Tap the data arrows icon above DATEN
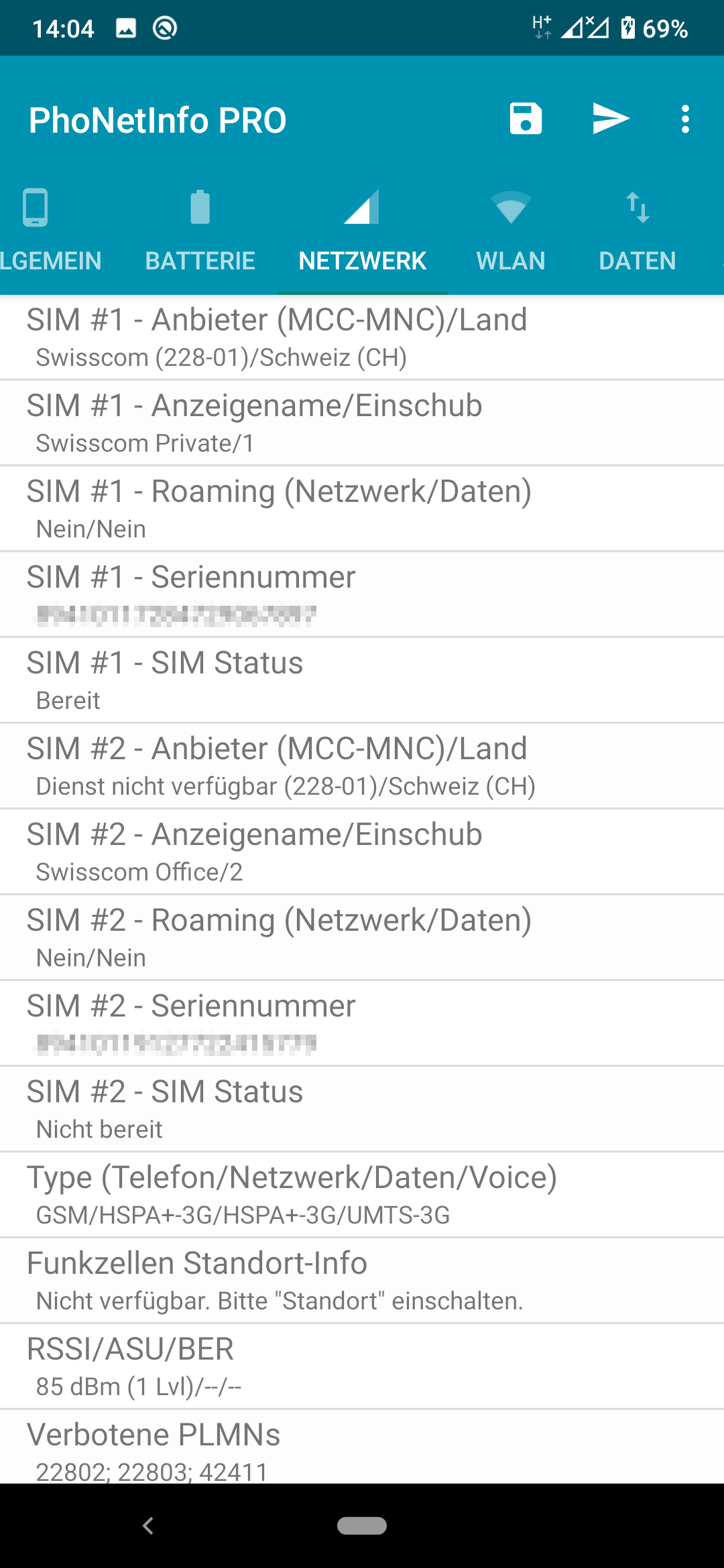The width and height of the screenshot is (724, 1568). click(x=637, y=207)
